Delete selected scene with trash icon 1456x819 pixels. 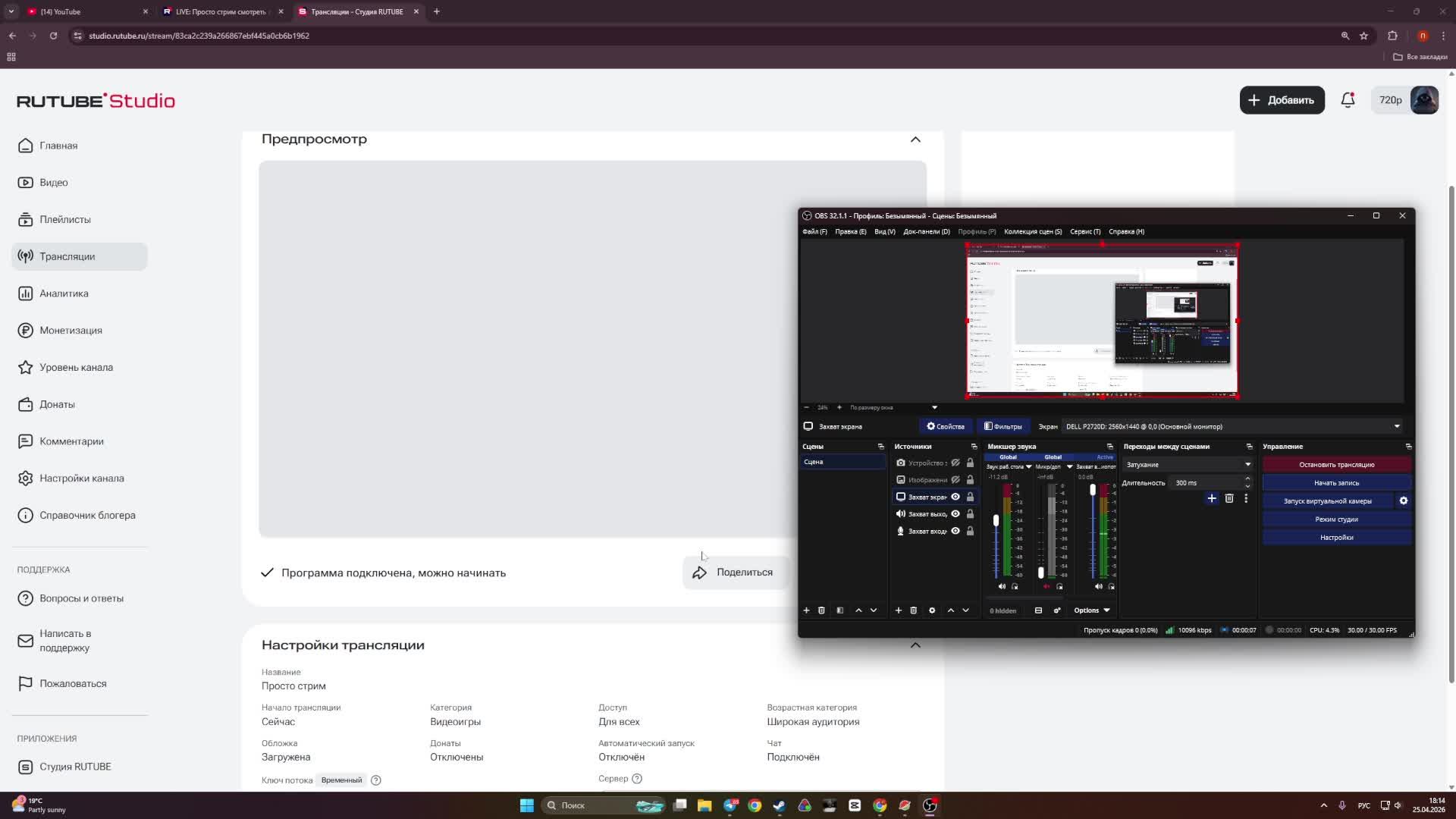(821, 610)
